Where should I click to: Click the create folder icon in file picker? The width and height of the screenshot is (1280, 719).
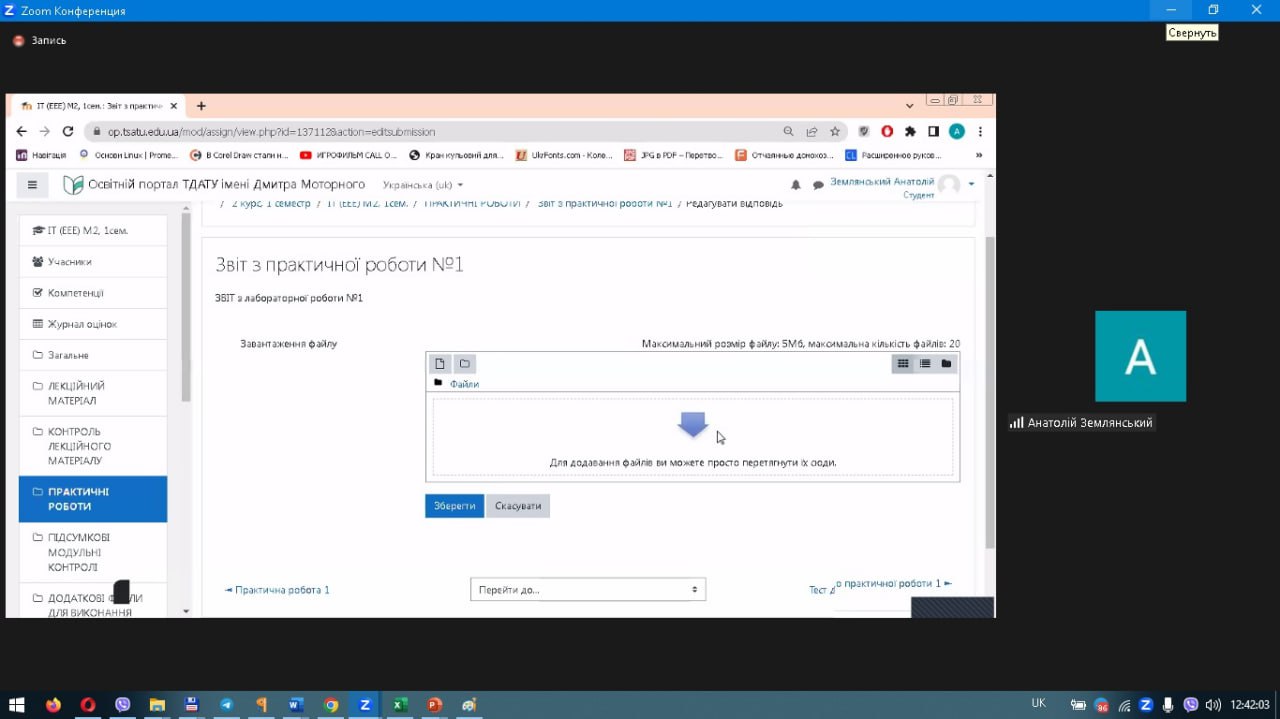click(x=464, y=364)
